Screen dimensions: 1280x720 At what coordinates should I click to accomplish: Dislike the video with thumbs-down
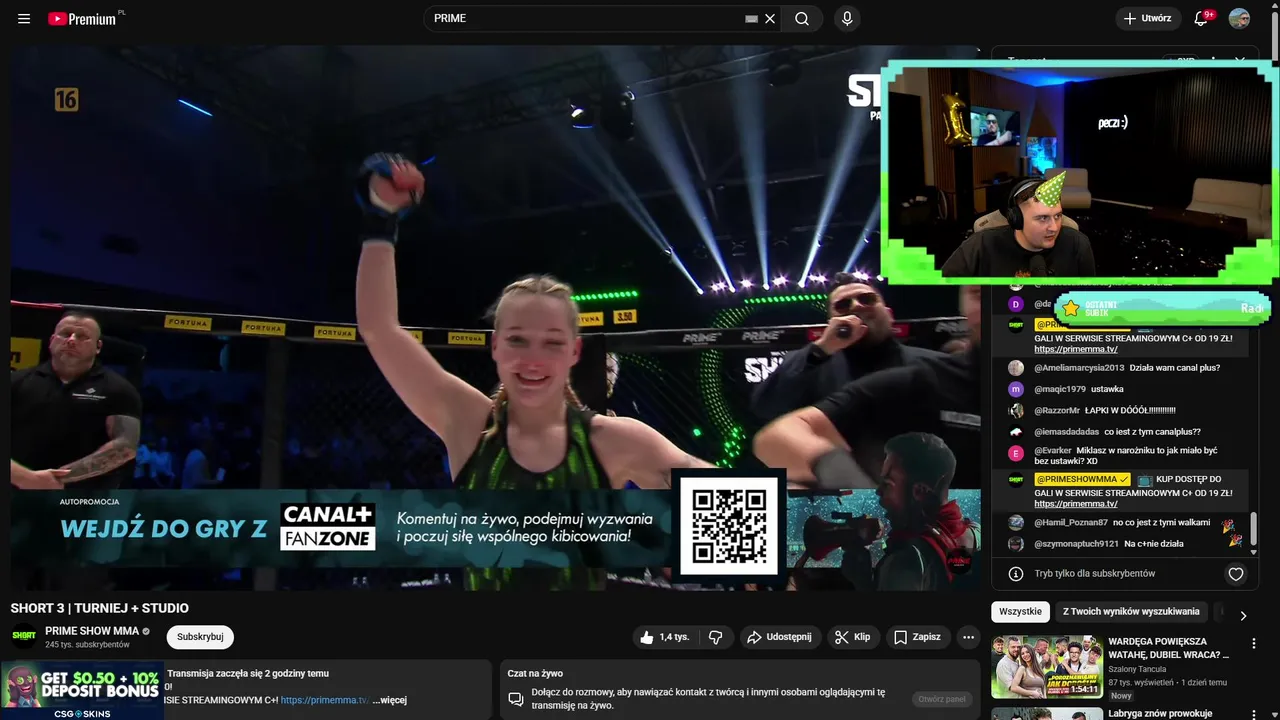(x=716, y=637)
